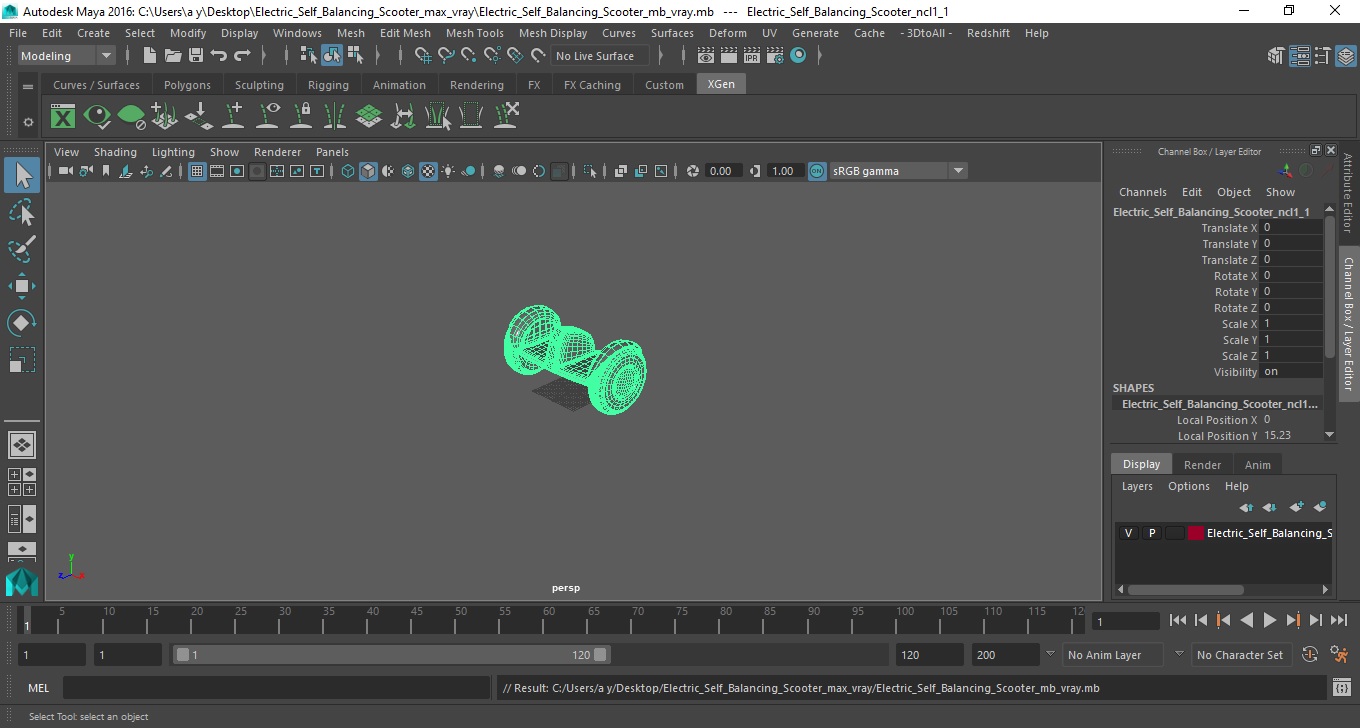Click the play forwards button
This screenshot has width=1360, height=728.
coord(1269,620)
